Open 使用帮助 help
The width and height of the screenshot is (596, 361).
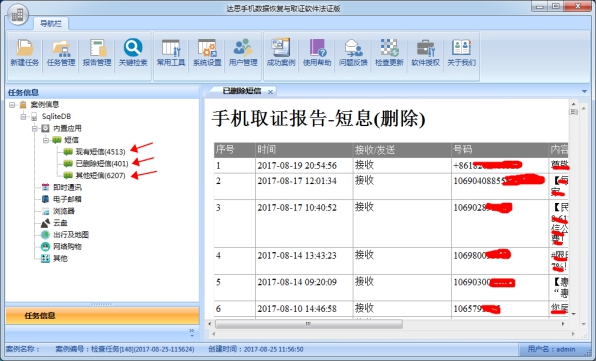point(317,53)
